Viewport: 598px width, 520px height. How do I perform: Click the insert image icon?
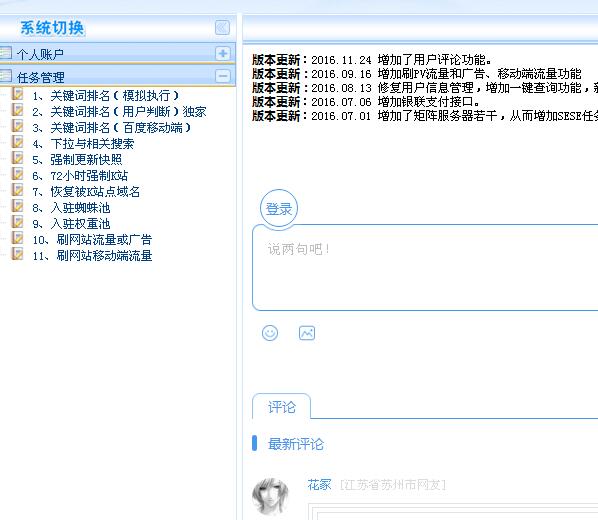[x=307, y=333]
